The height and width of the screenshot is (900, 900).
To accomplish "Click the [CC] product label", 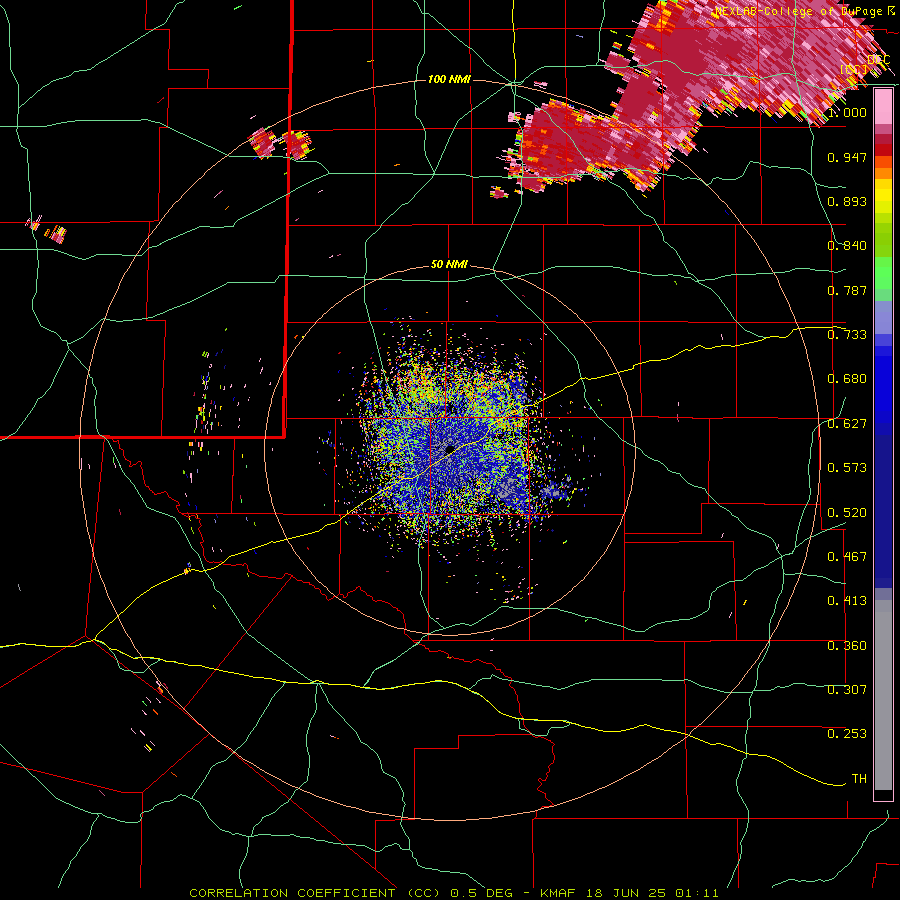I will pyautogui.click(x=854, y=70).
